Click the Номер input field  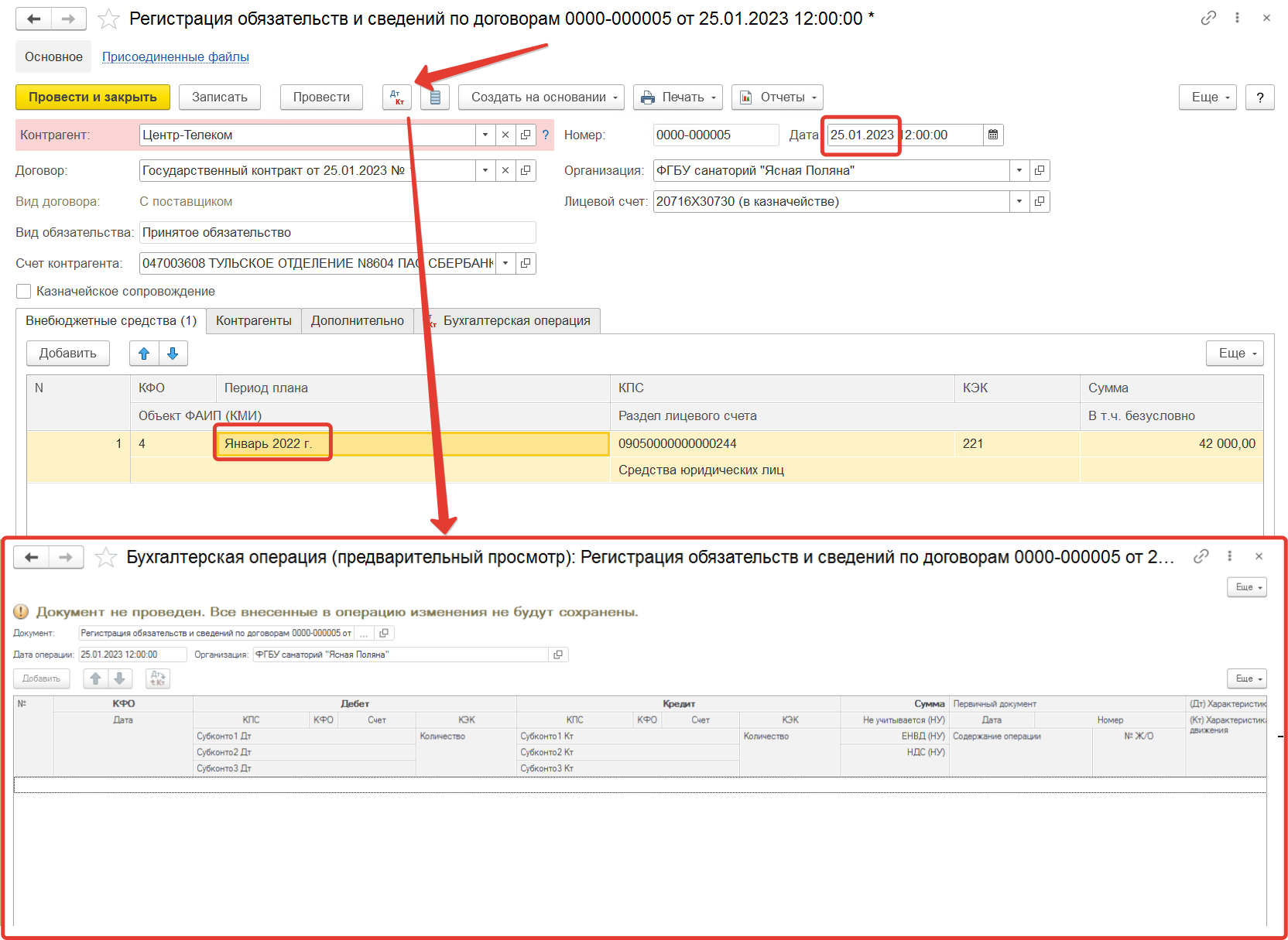click(x=715, y=135)
